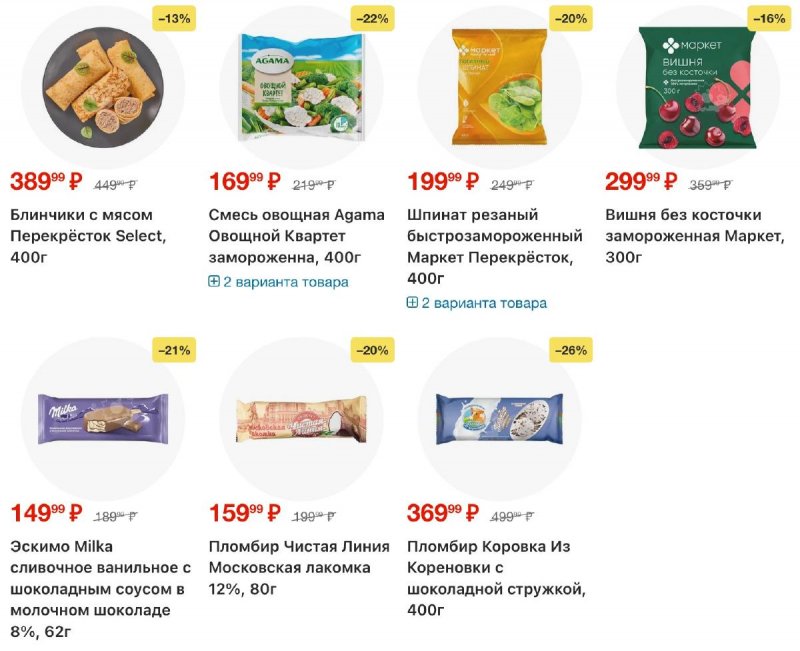Click the −26% discount badge on пломбир
The width and height of the screenshot is (800, 651).
coord(571,349)
